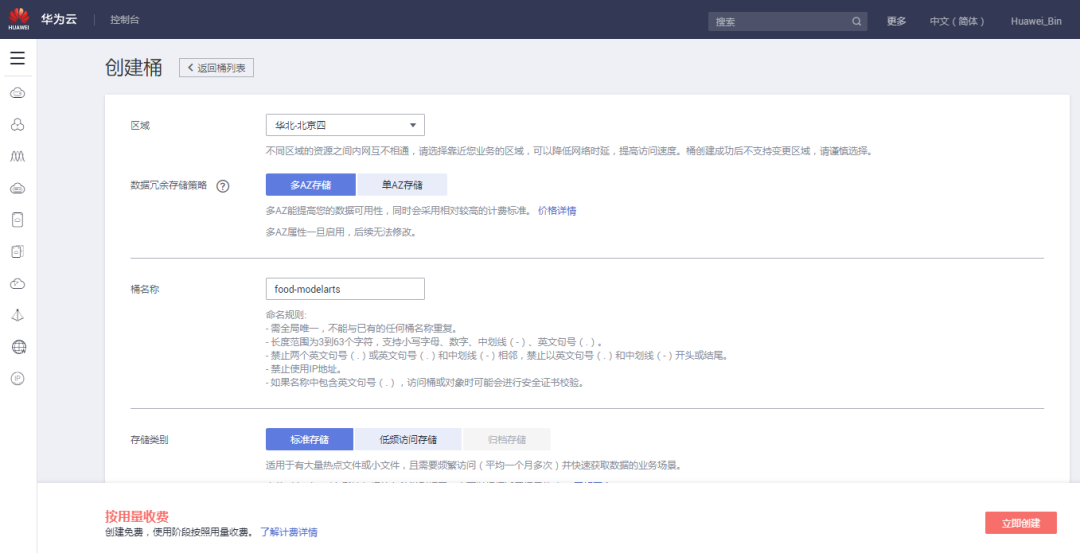The image size is (1080, 553).
Task: Click the Huawei logo
Action: (x=19, y=19)
